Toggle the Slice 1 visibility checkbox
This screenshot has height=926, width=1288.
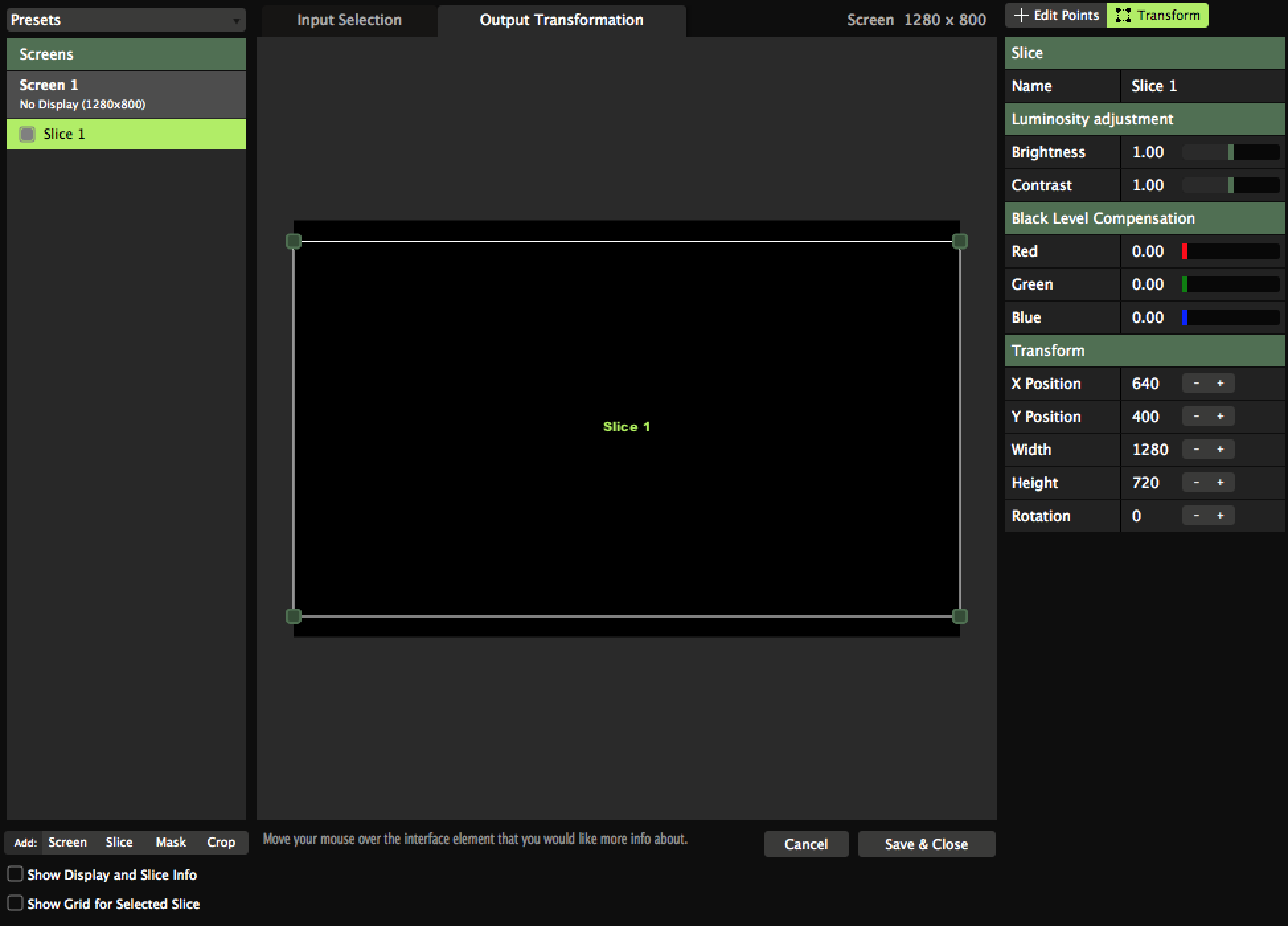(x=27, y=134)
